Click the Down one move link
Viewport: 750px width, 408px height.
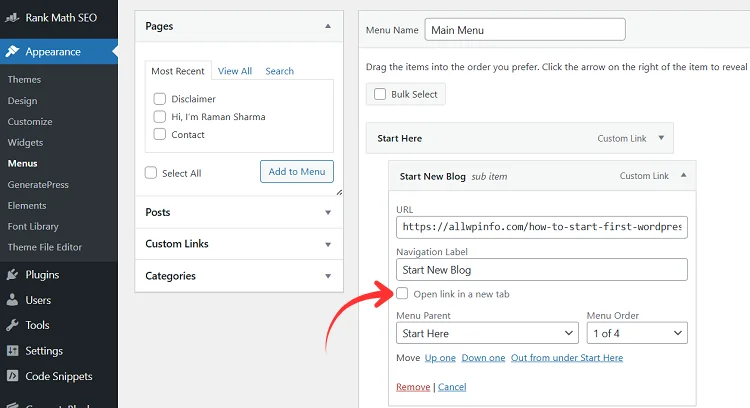[x=483, y=358]
